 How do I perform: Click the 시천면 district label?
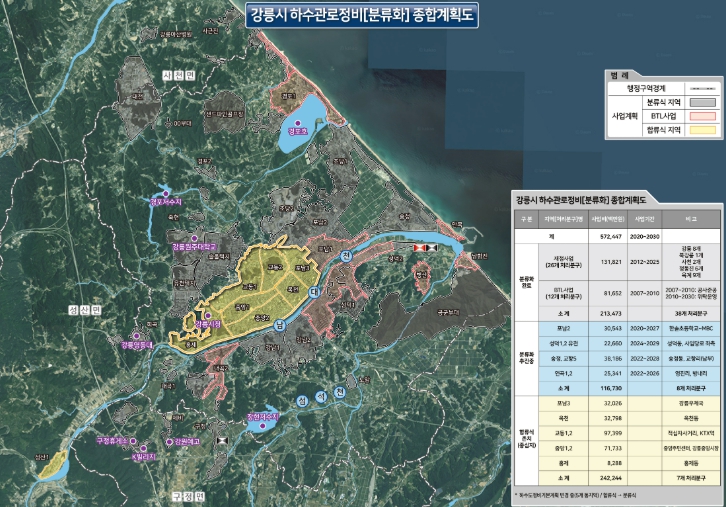[x=179, y=75]
